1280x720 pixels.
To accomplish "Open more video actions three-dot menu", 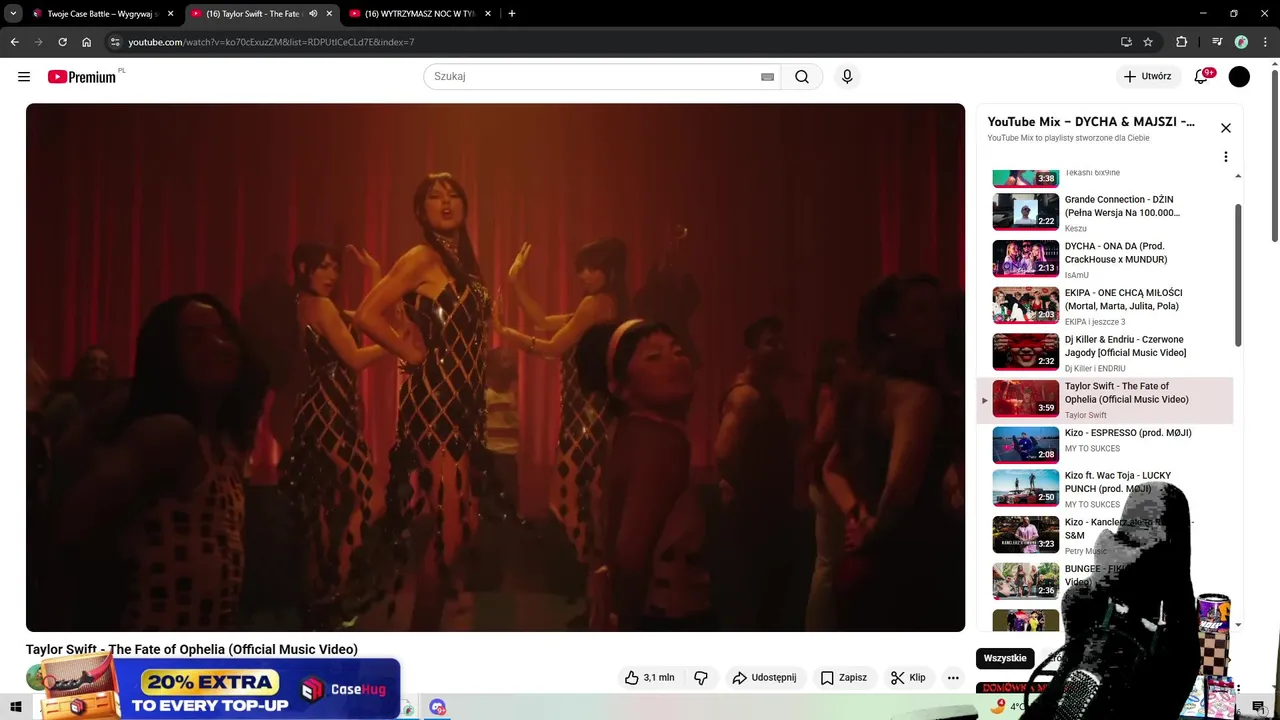I will (953, 677).
